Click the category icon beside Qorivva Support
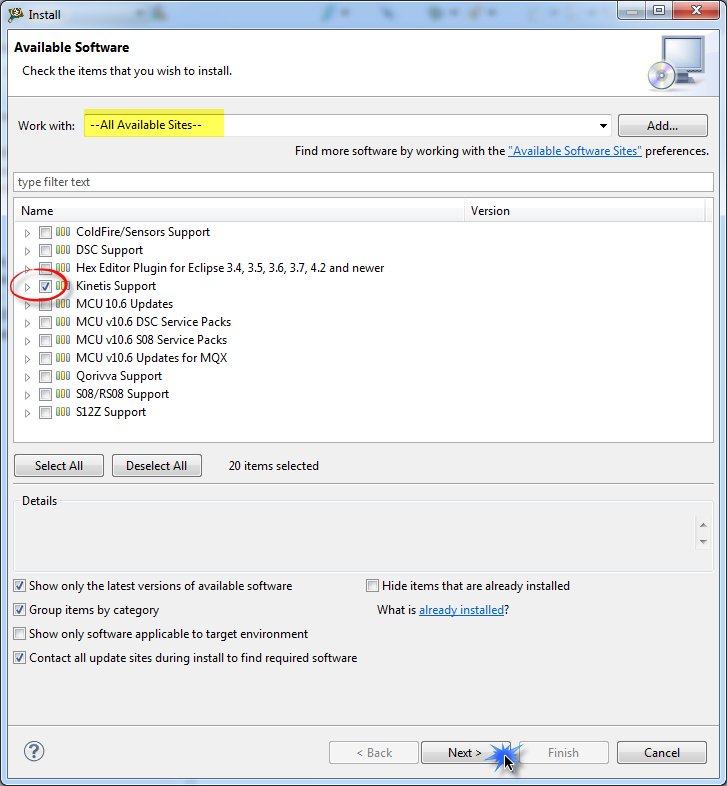The height and width of the screenshot is (786, 727). (x=63, y=376)
